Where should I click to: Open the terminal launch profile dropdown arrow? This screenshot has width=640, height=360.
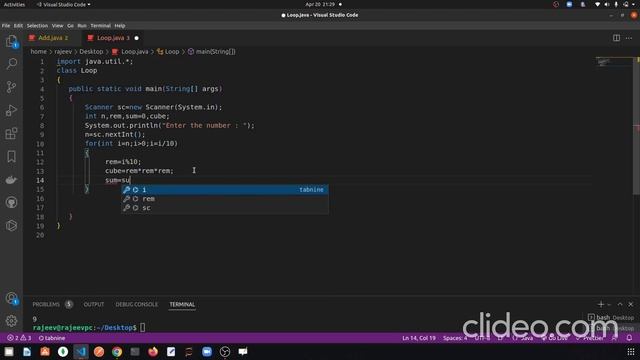tap(609, 304)
